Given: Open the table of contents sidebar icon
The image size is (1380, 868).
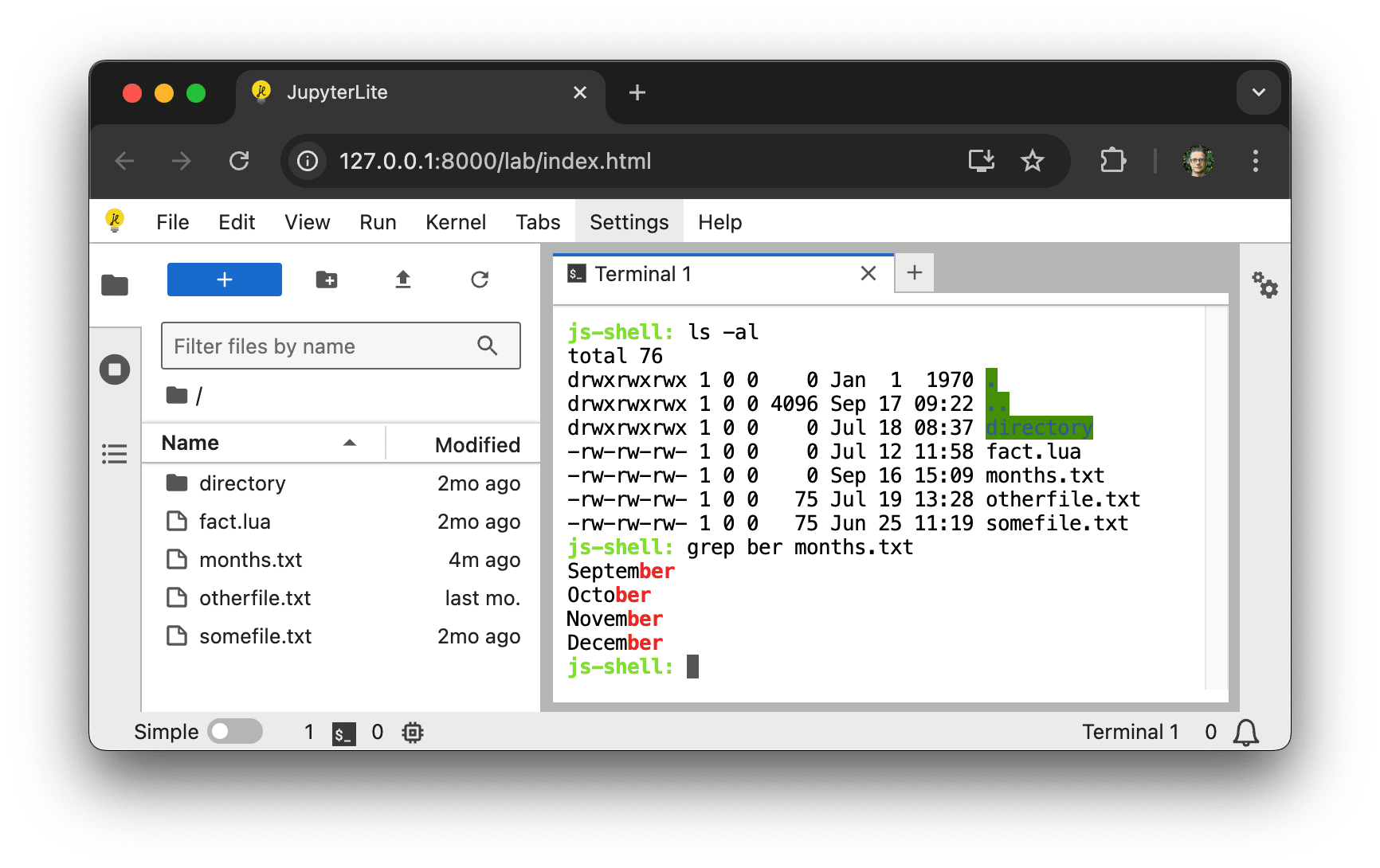Looking at the screenshot, I should (x=115, y=453).
